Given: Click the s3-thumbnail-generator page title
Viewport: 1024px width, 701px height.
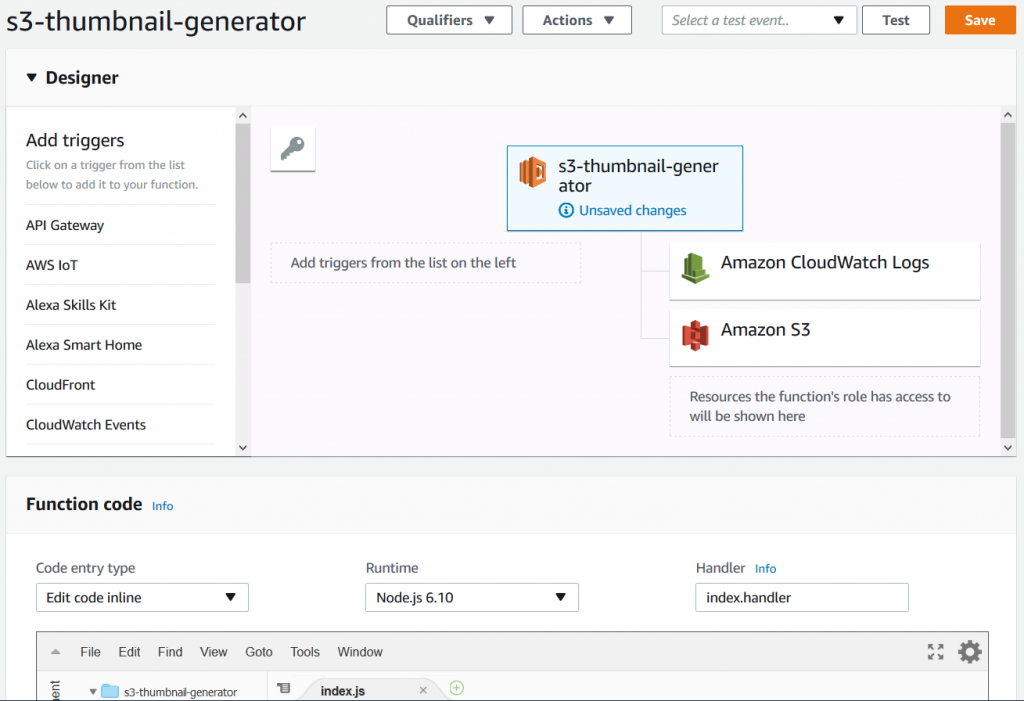Looking at the screenshot, I should pos(156,22).
